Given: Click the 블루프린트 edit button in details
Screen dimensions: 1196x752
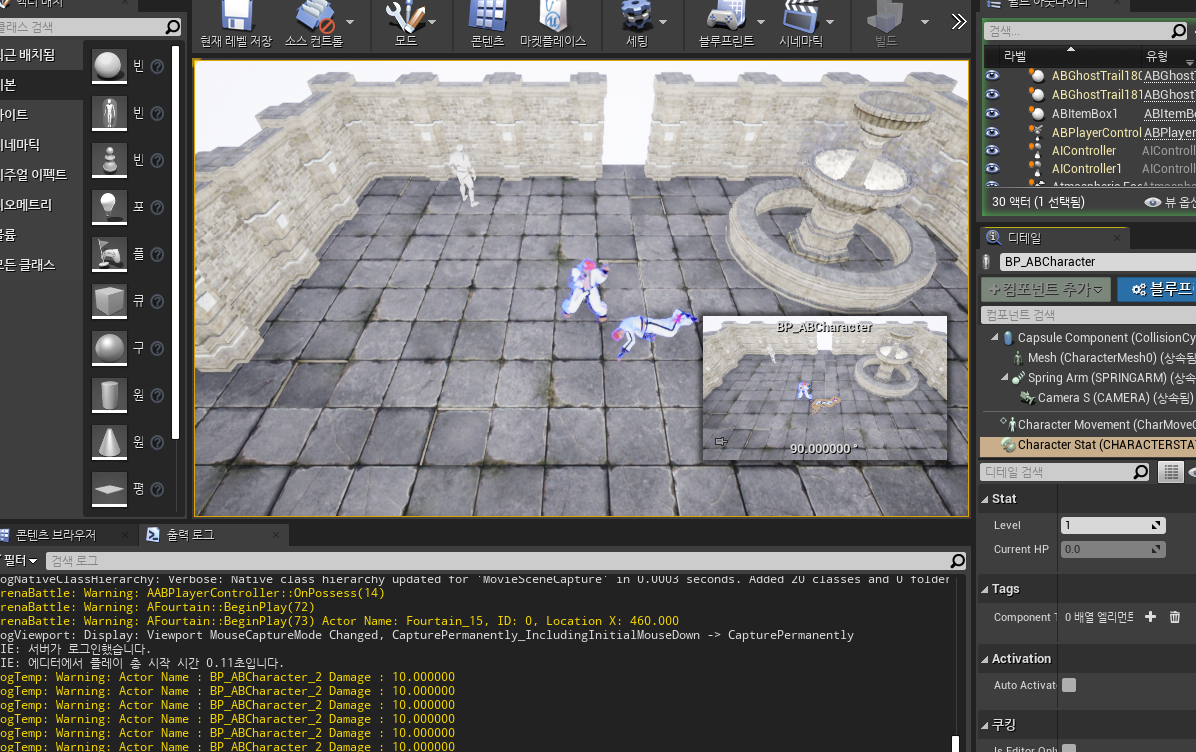Looking at the screenshot, I should click(x=1157, y=289).
